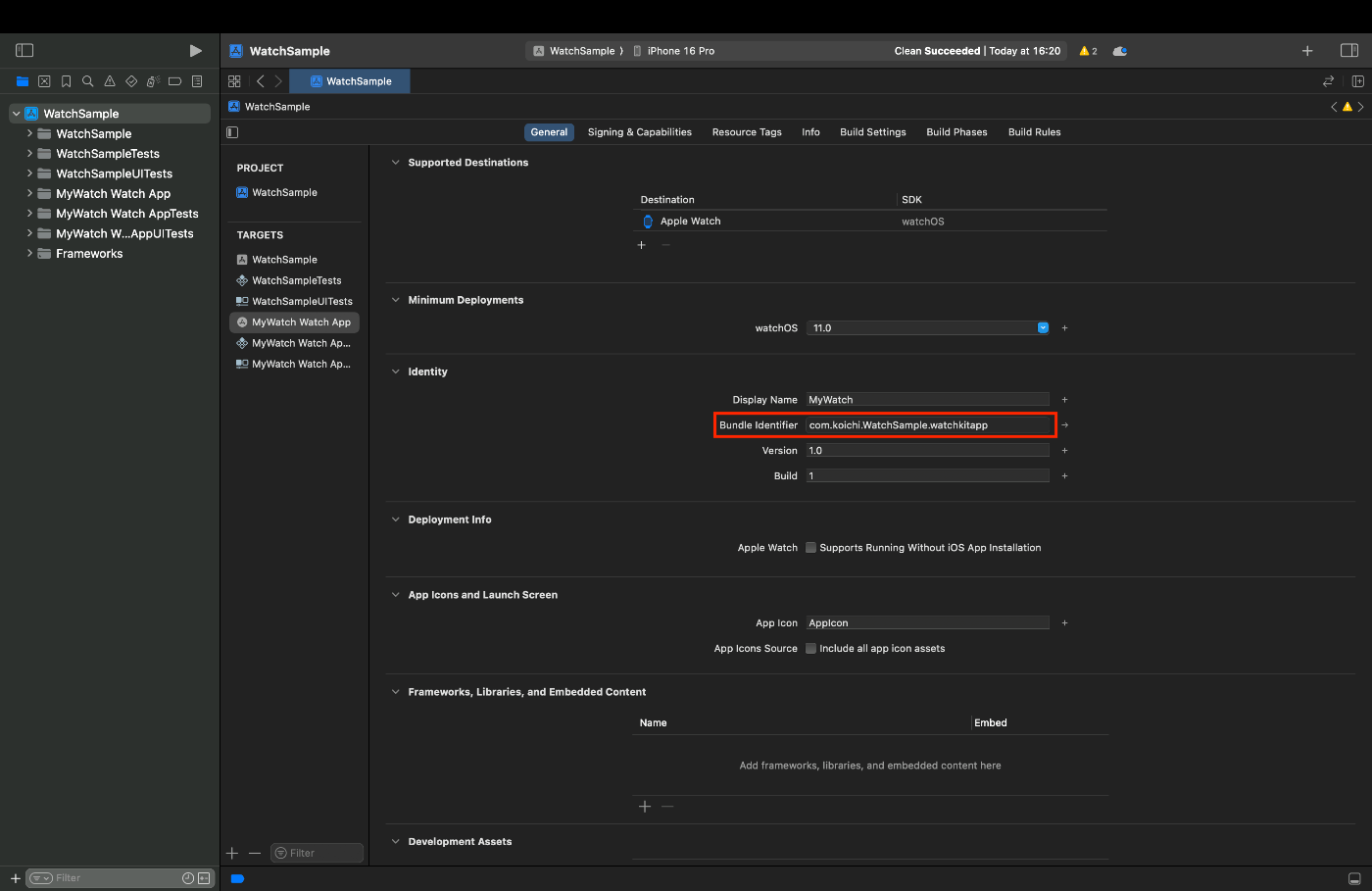Collapse App Icons and Launch Screen section

(x=396, y=595)
